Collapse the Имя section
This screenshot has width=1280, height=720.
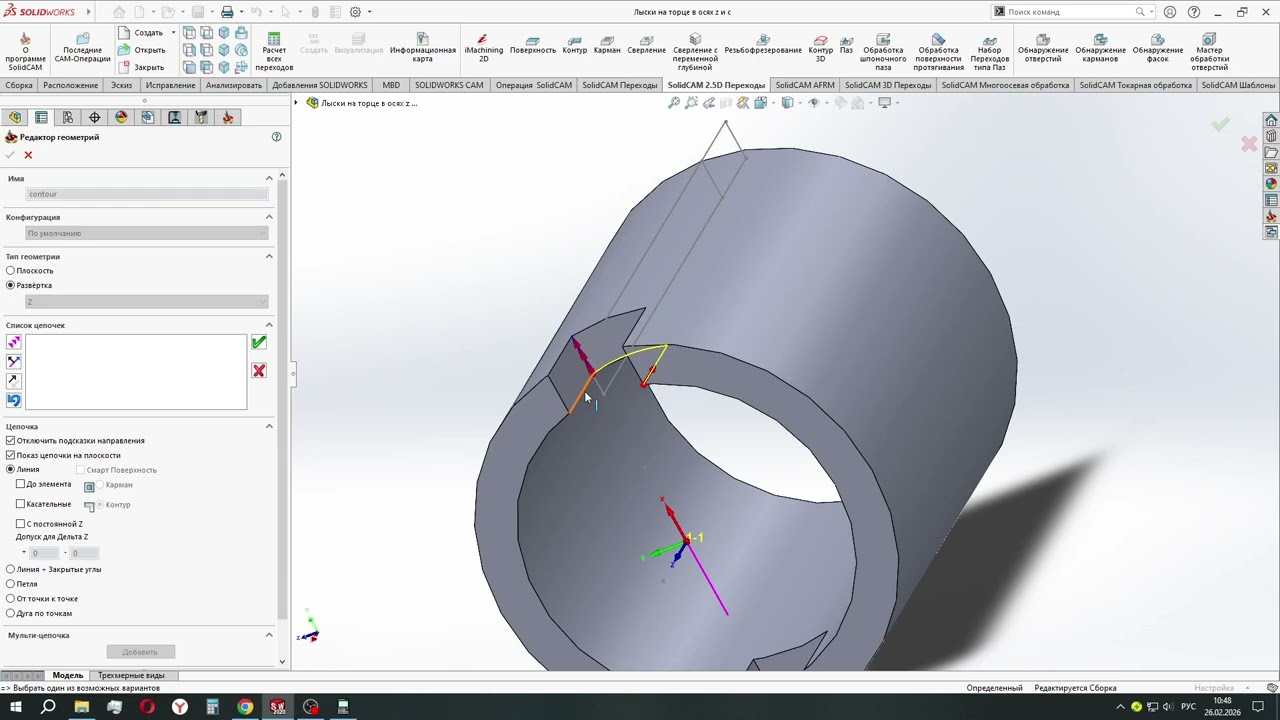click(269, 178)
